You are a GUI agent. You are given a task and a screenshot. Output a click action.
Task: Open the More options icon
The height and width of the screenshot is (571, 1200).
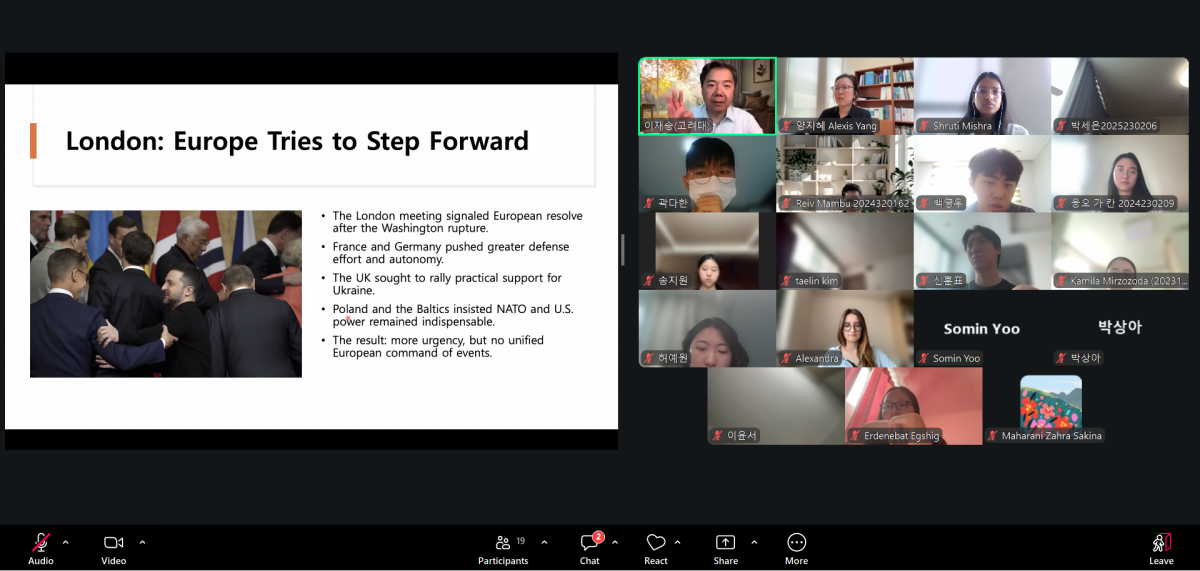pyautogui.click(x=797, y=542)
